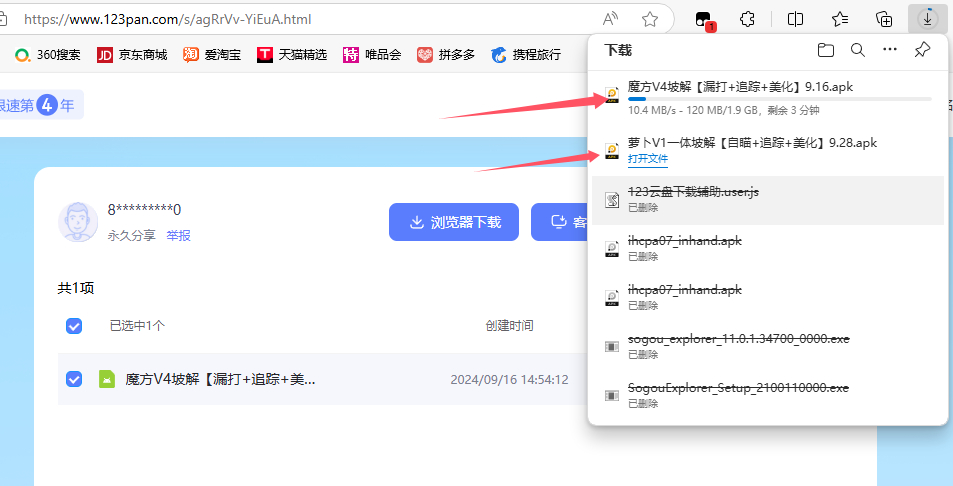The width and height of the screenshot is (953, 486).
Task: Click the script file icon for user.js
Action: tap(611, 199)
